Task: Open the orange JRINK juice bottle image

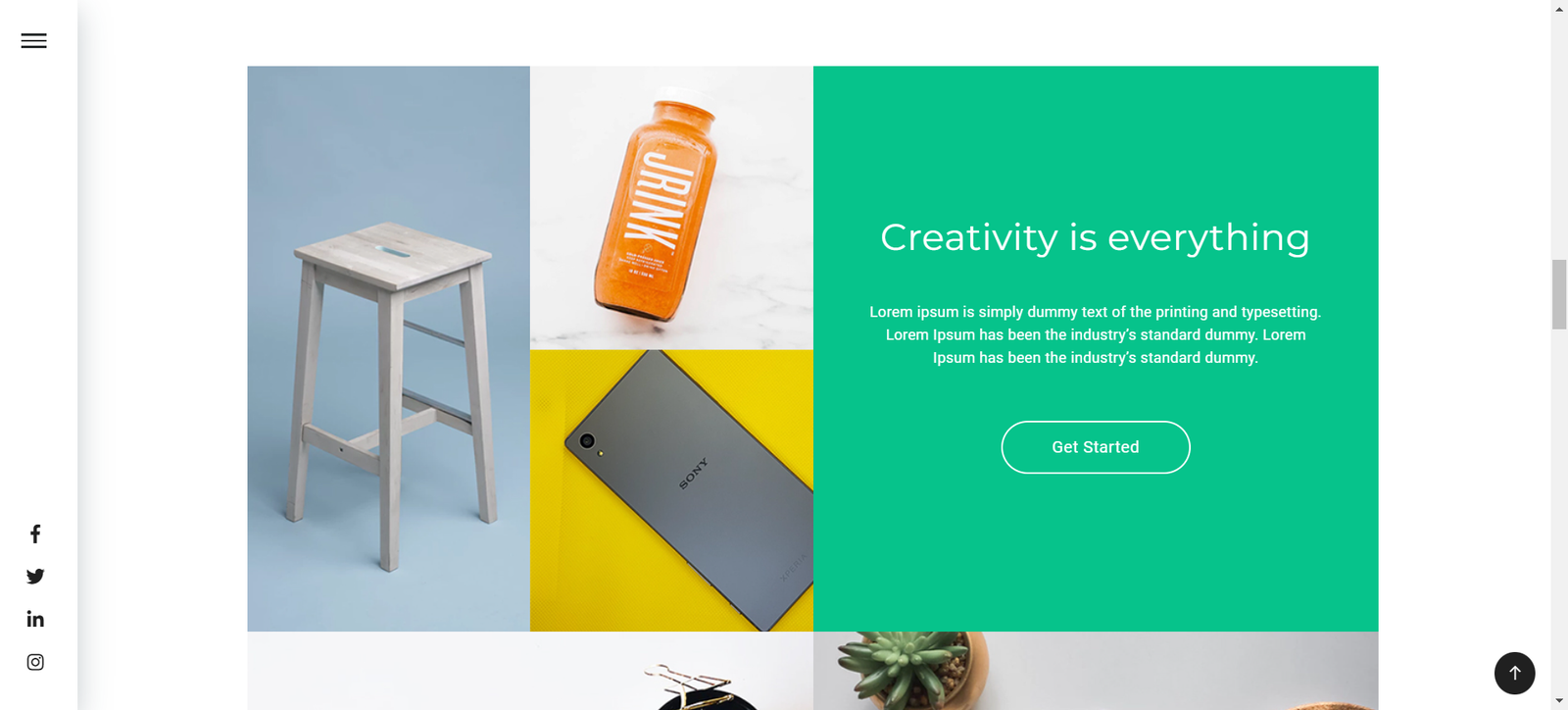Action: pyautogui.click(x=671, y=208)
